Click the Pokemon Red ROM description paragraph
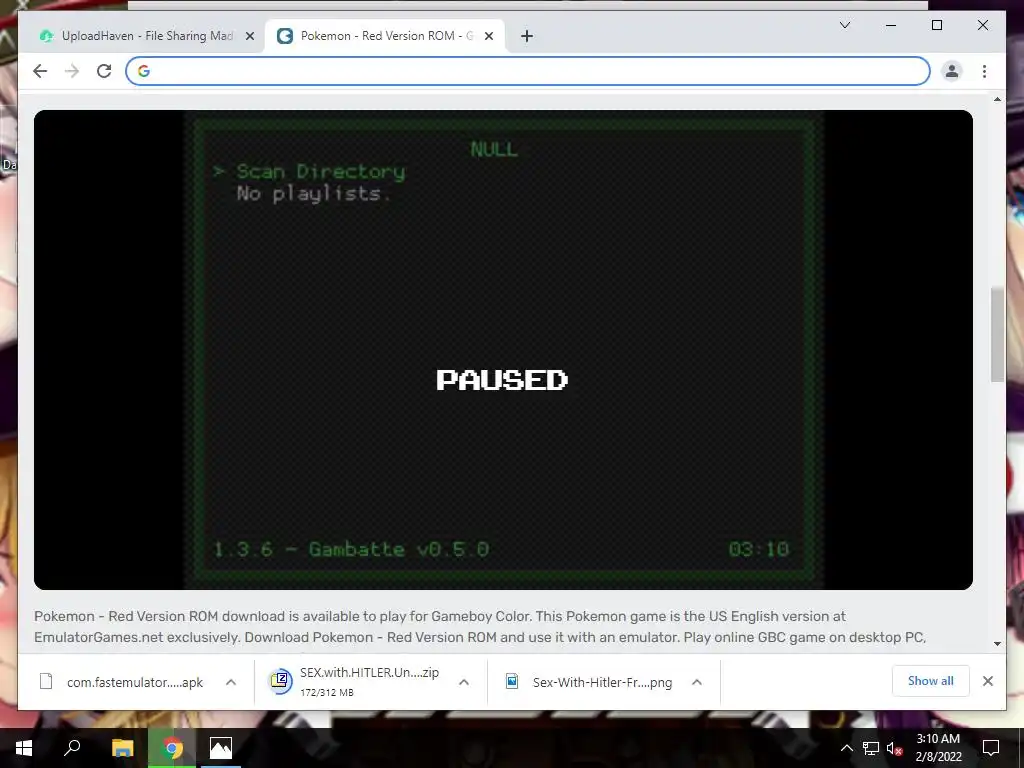 tap(480, 626)
